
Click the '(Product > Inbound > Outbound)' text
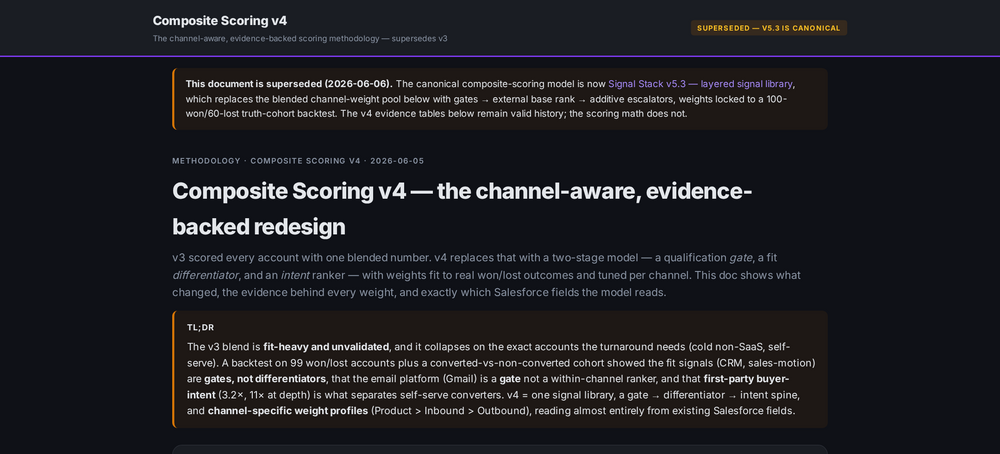450,411
